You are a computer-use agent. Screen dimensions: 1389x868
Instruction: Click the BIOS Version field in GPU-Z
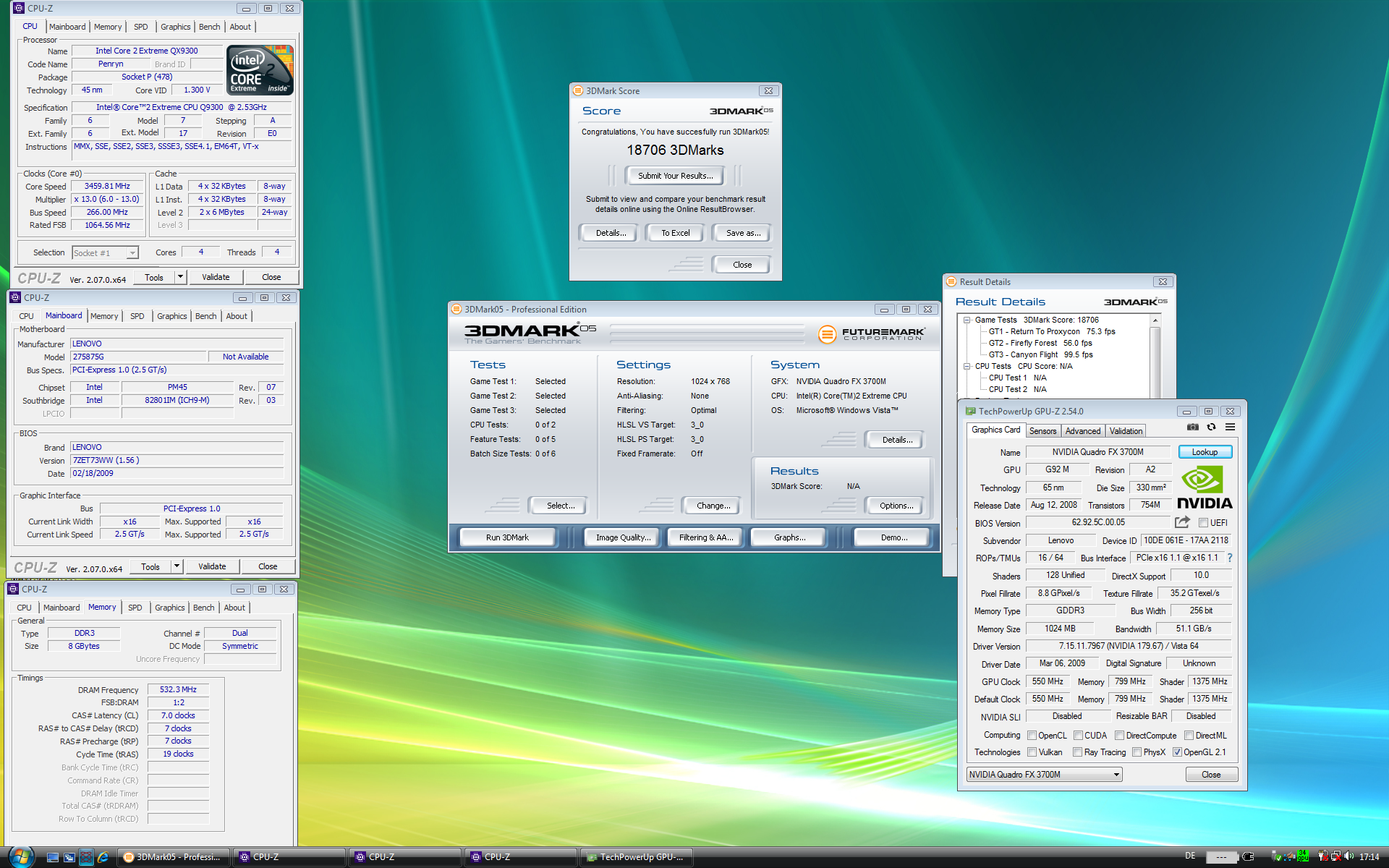pyautogui.click(x=1097, y=522)
